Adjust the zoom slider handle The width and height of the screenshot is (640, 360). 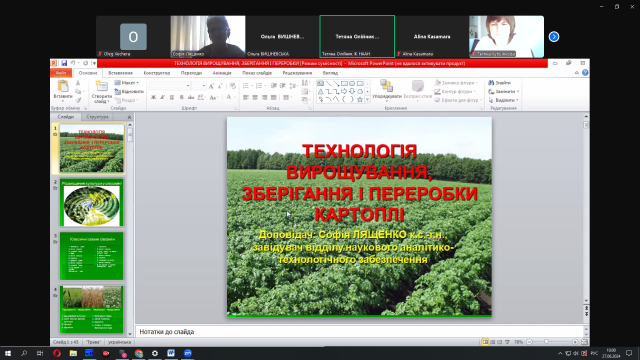pyautogui.click(x=546, y=342)
